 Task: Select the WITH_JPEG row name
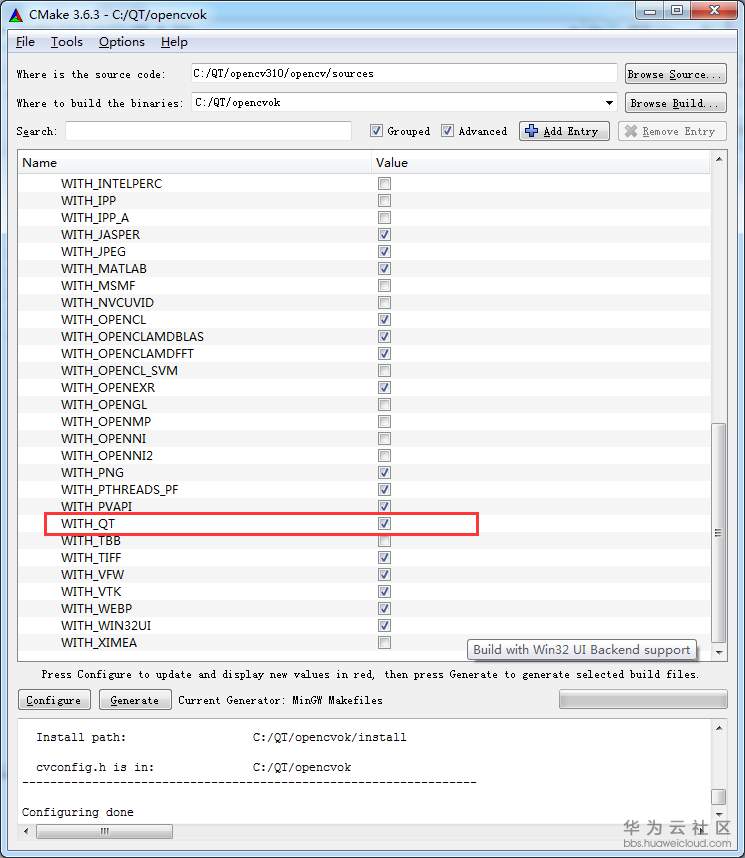click(93, 252)
